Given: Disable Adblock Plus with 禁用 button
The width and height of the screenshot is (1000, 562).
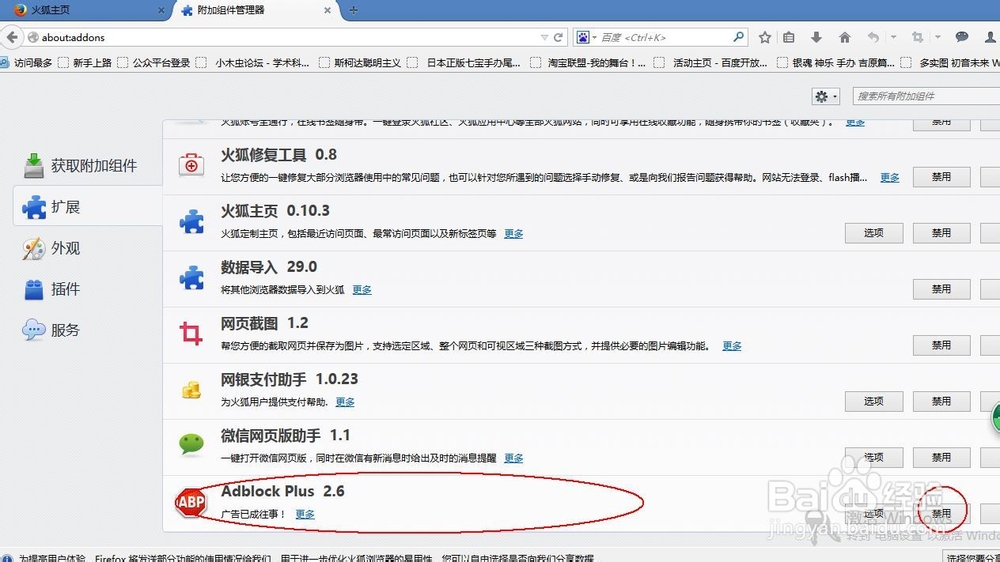Looking at the screenshot, I should tap(941, 514).
